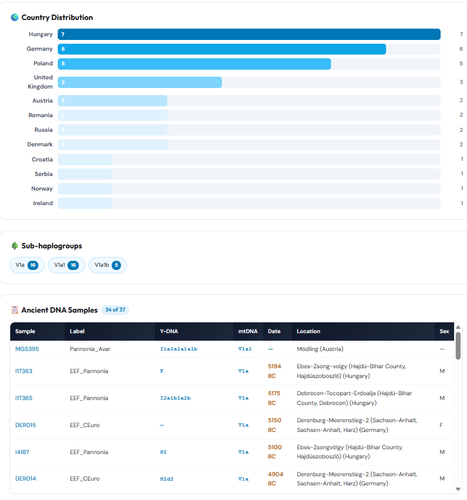Click mtDNA V1a in I17365 row

coord(243,398)
